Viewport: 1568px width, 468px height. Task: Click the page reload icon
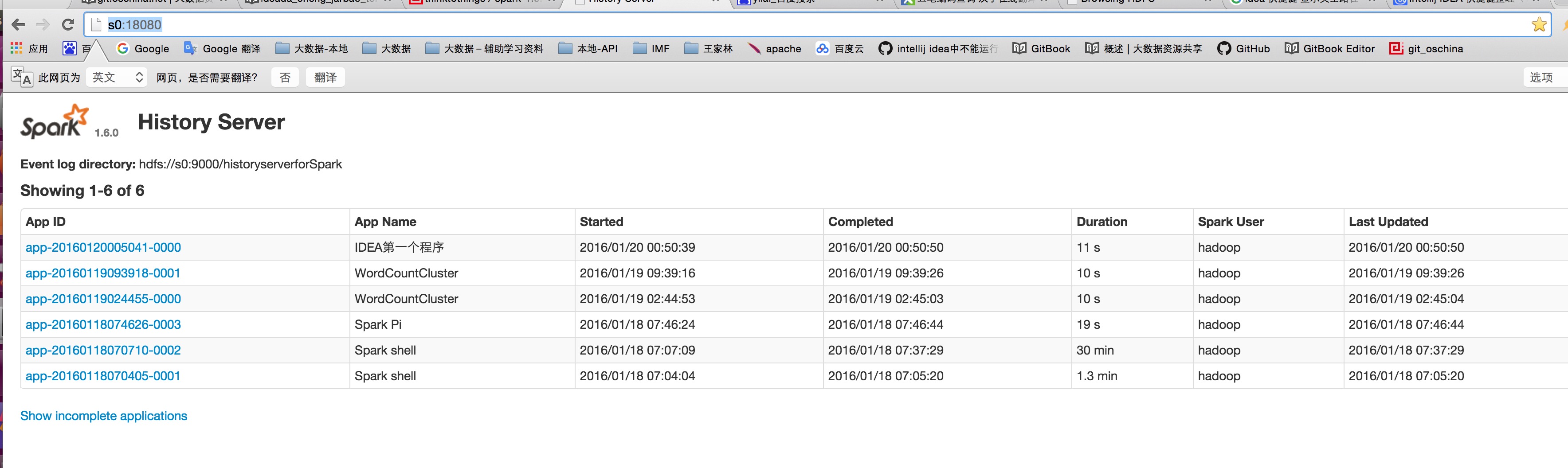click(x=68, y=25)
